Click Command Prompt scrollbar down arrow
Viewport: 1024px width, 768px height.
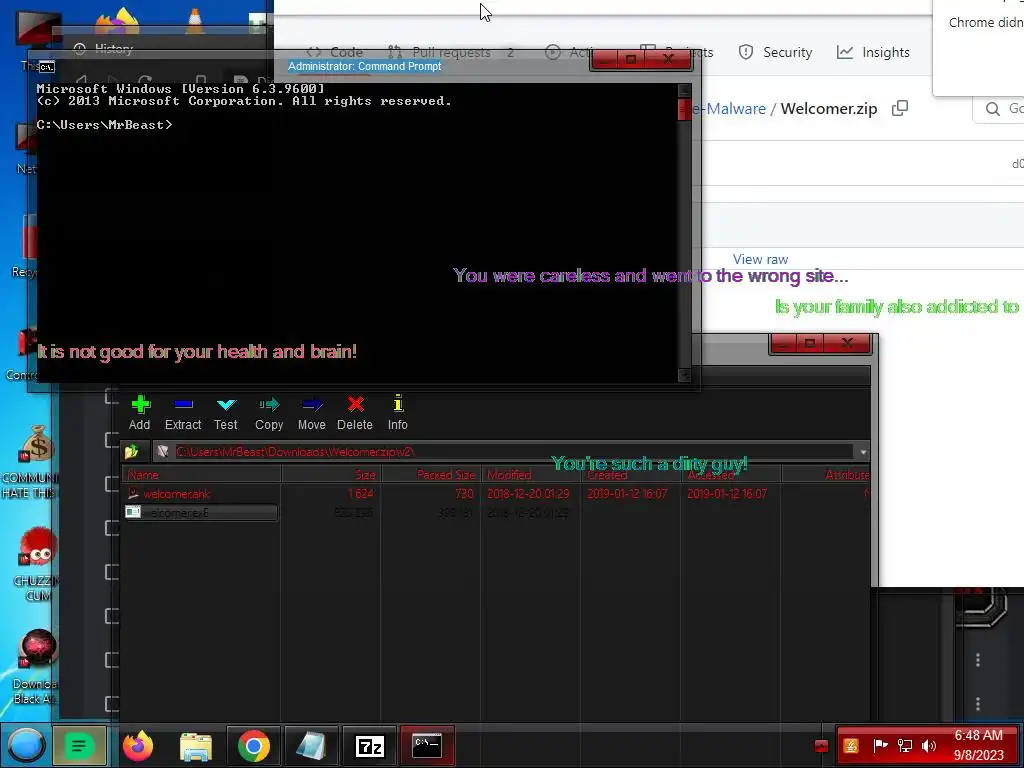[x=684, y=375]
